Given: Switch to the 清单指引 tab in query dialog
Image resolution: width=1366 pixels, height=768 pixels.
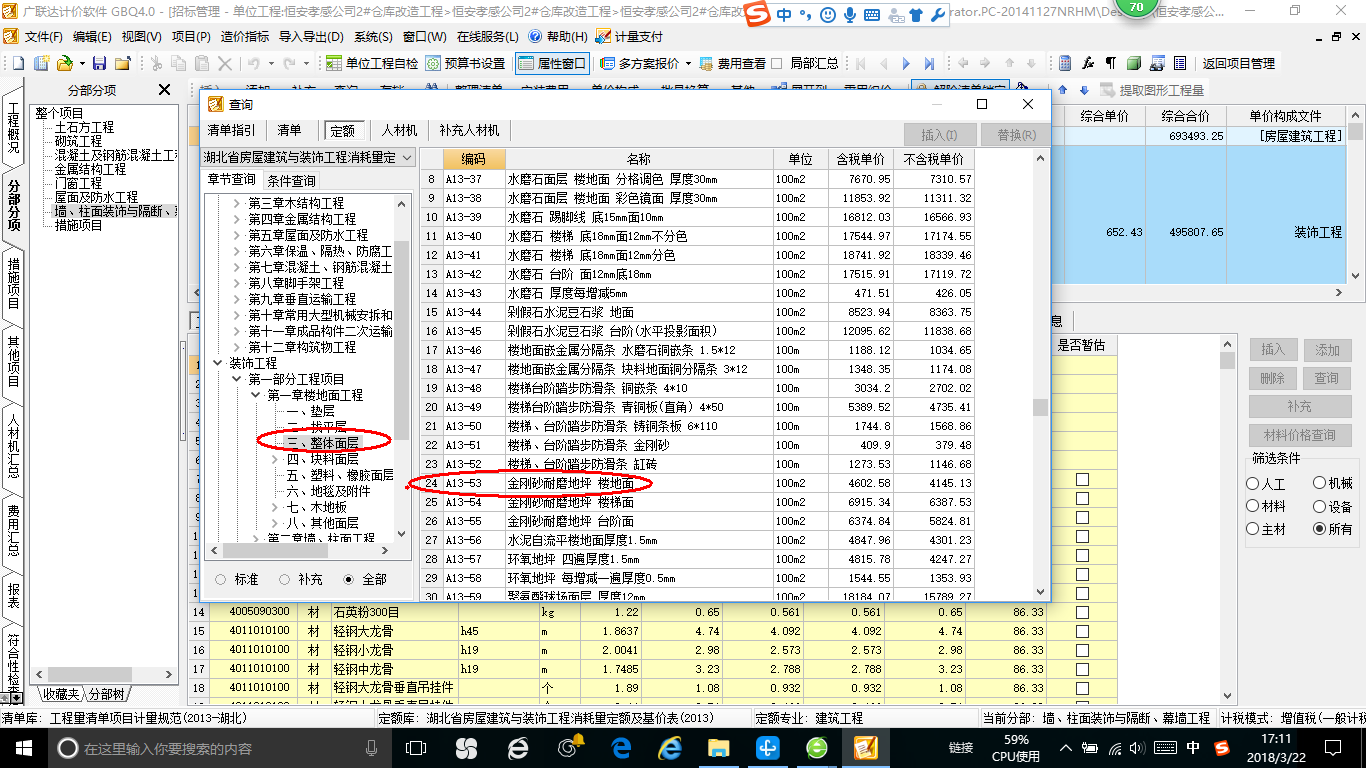Looking at the screenshot, I should [x=231, y=130].
